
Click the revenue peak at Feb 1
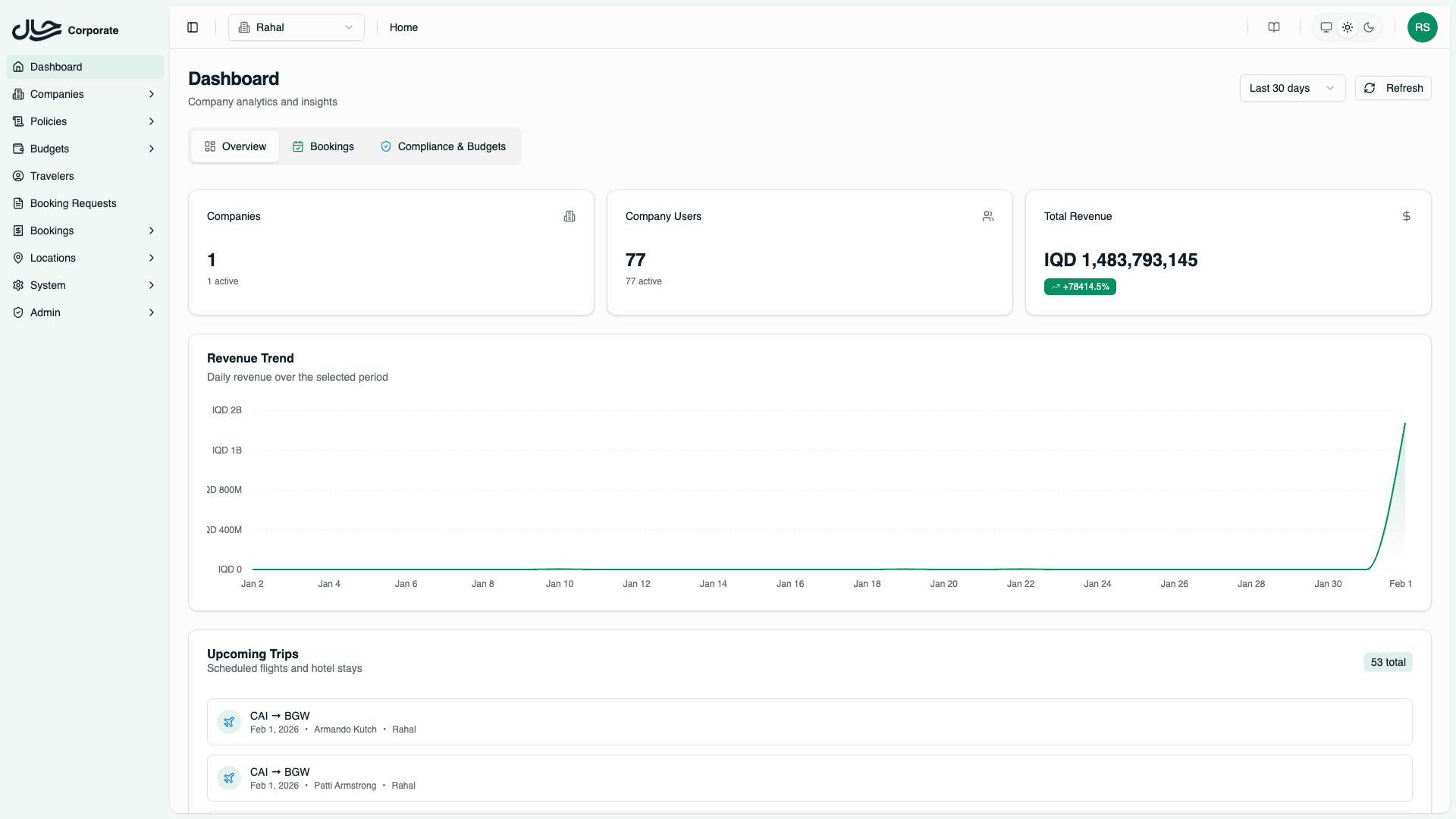point(1404,424)
